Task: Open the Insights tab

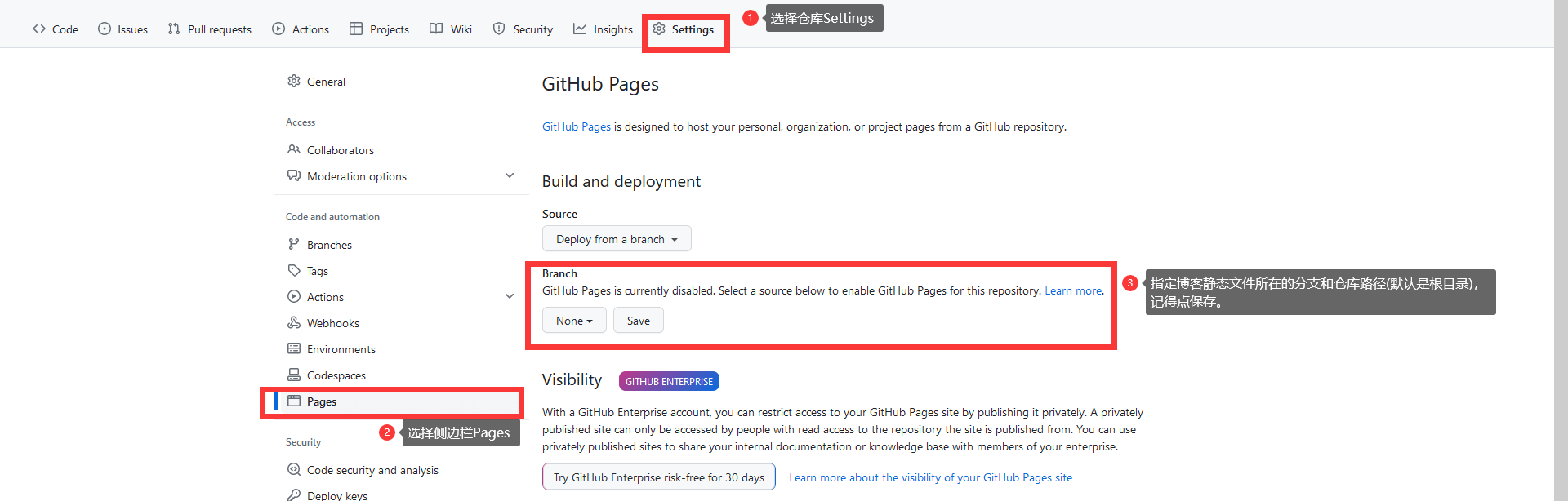Action: 604,29
